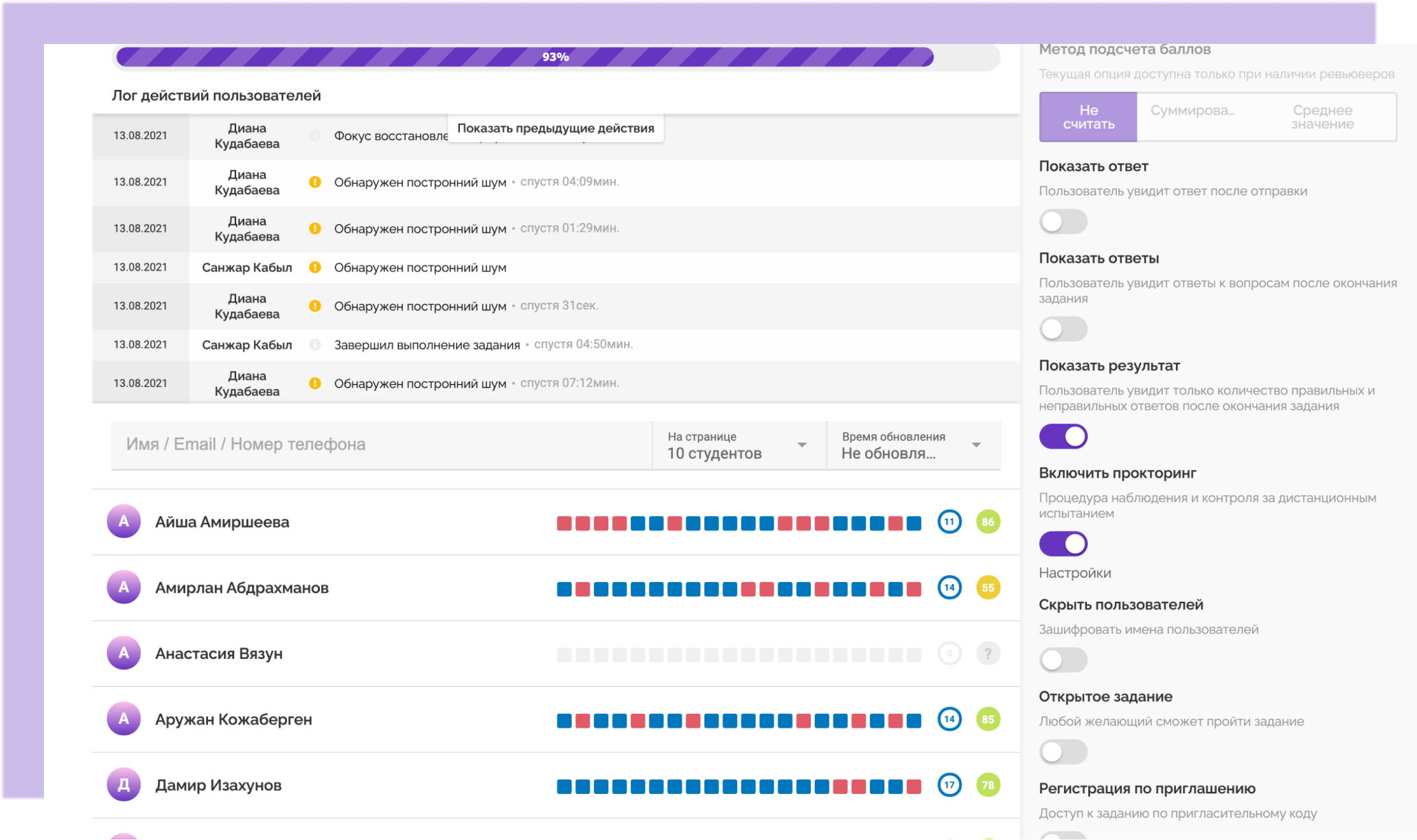The width and height of the screenshot is (1417, 840).
Task: Click Амирлан Абдрахманов's yellow 55 score badge
Action: click(988, 587)
